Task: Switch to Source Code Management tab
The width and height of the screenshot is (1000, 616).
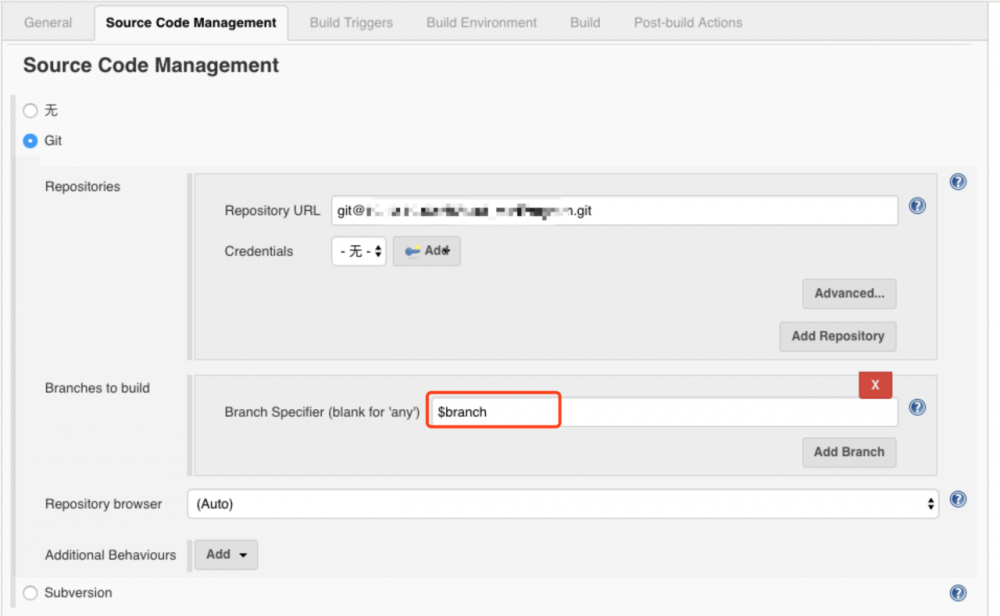Action: 191,23
